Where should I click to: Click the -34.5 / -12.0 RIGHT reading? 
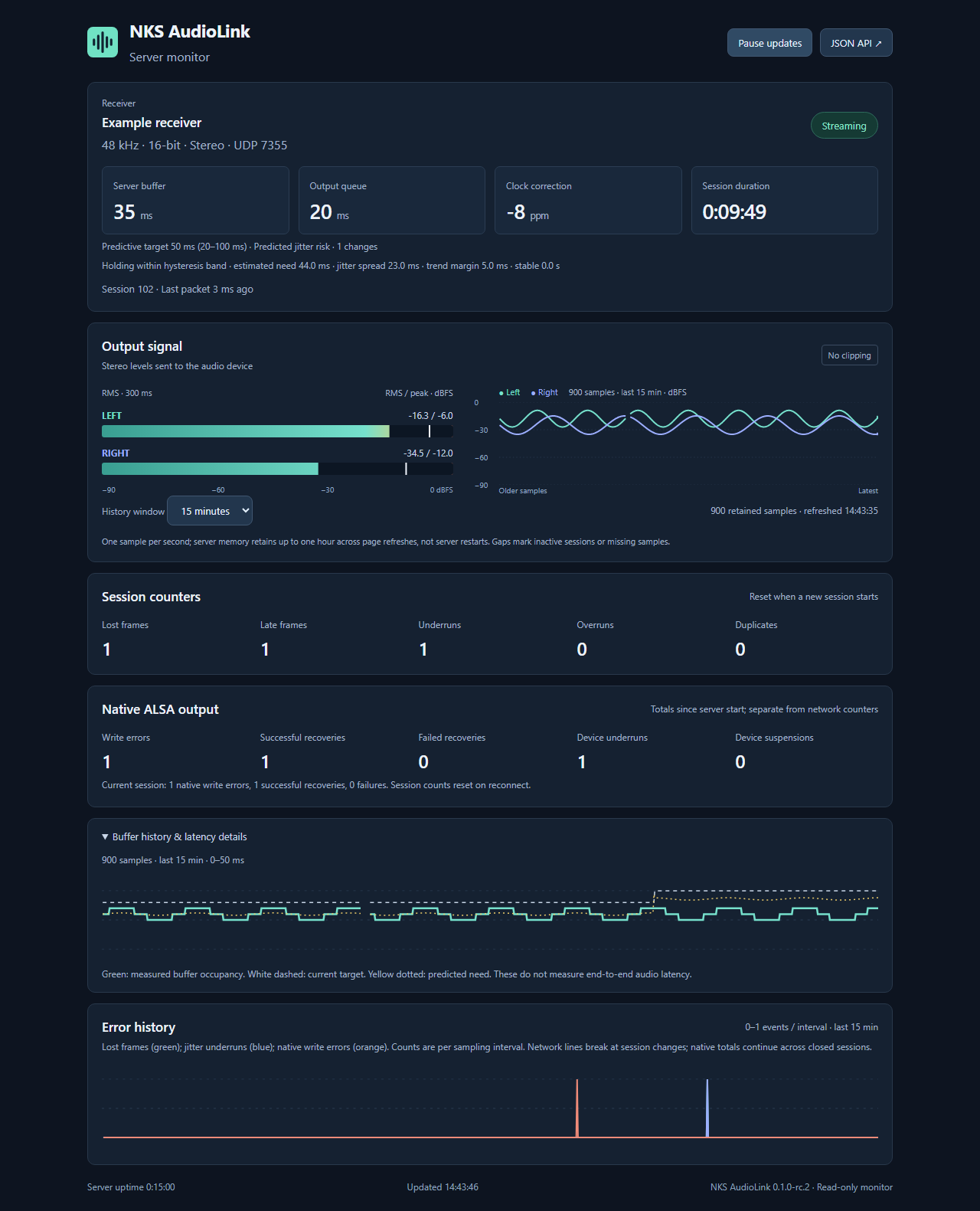(x=428, y=453)
